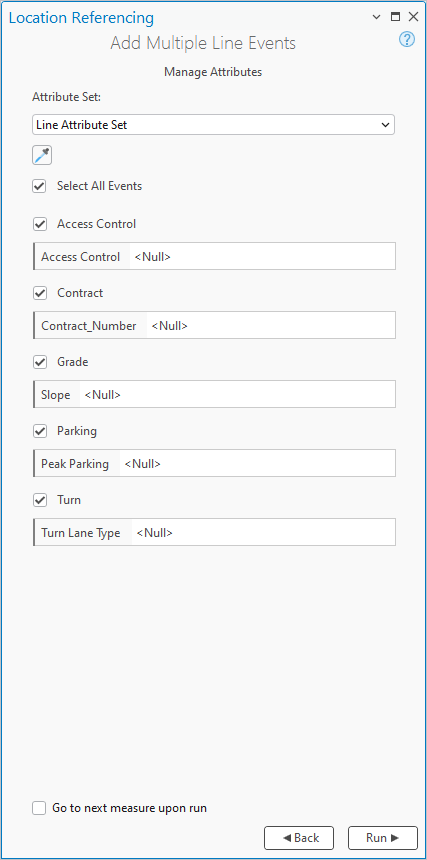Toggle the Turn event checkbox
427x860 pixels.
pos(39,500)
